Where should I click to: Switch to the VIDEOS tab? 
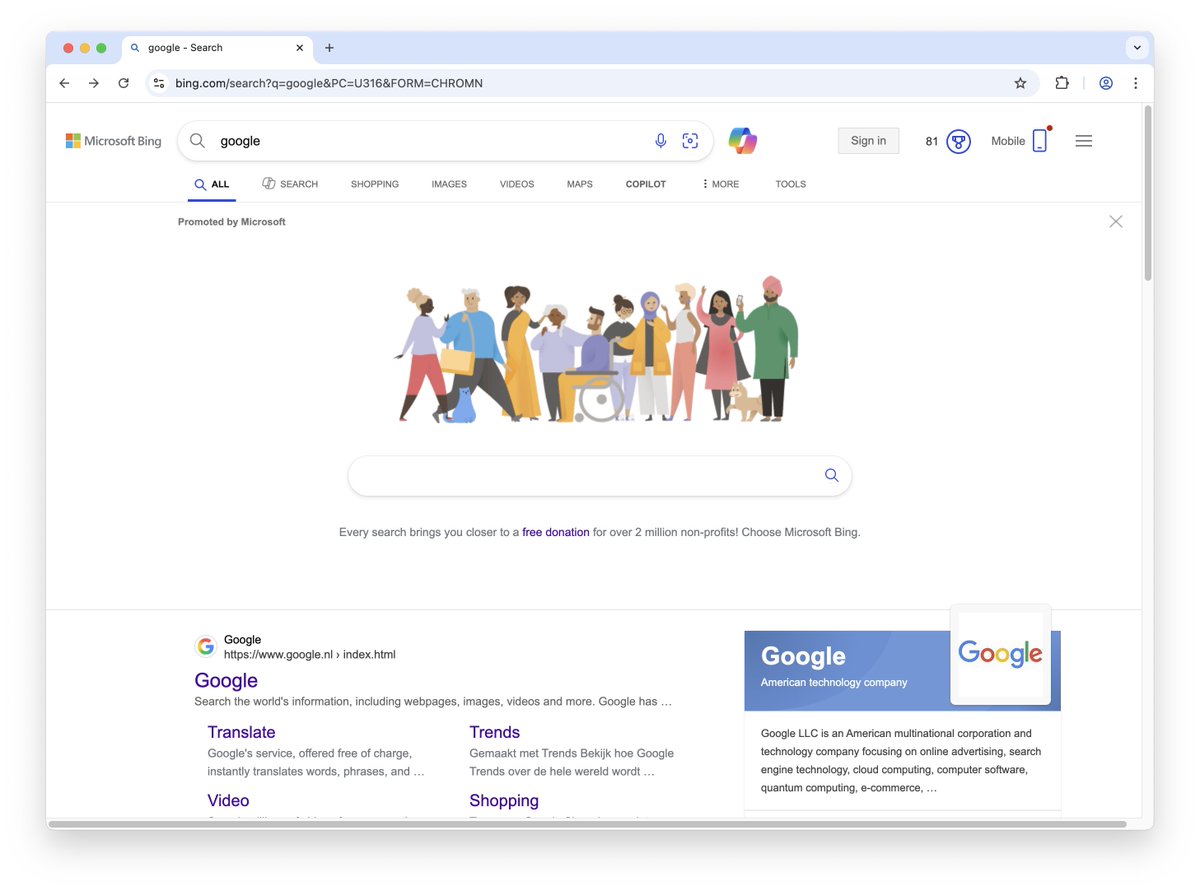pos(516,184)
